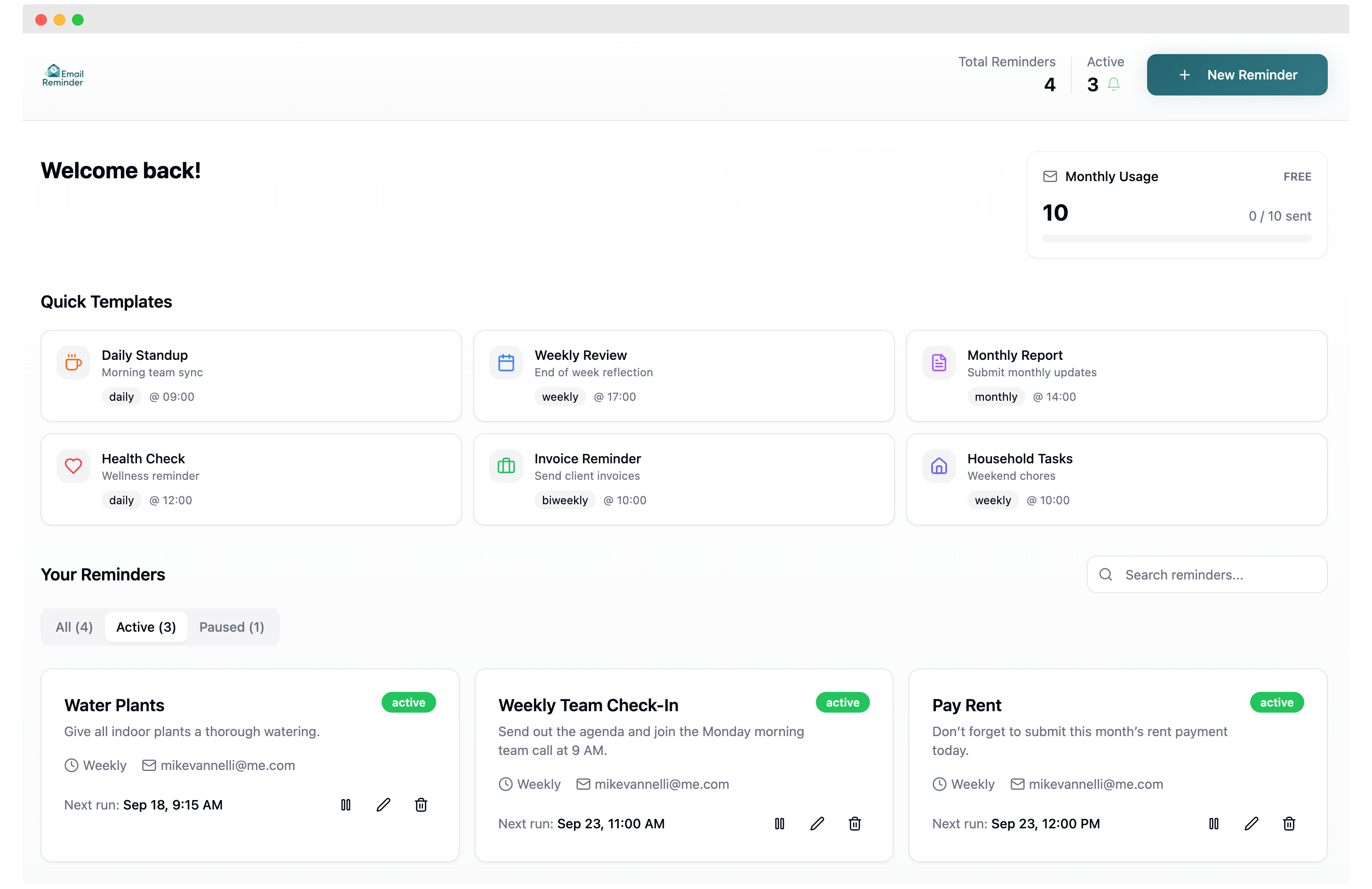Select the All (4) reminders tab
1372x889 pixels.
pyautogui.click(x=74, y=627)
